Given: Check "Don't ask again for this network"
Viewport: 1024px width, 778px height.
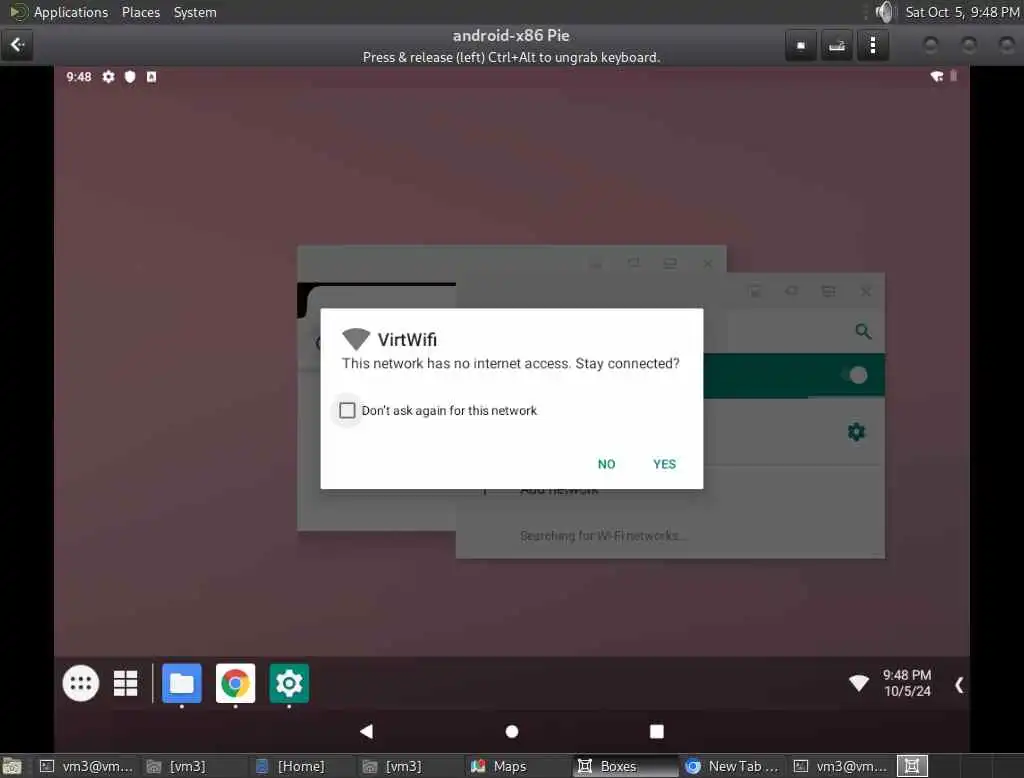Looking at the screenshot, I should pos(347,410).
